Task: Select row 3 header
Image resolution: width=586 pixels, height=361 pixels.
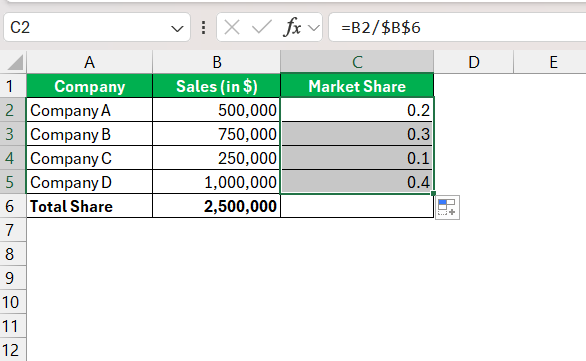Action: click(x=13, y=134)
